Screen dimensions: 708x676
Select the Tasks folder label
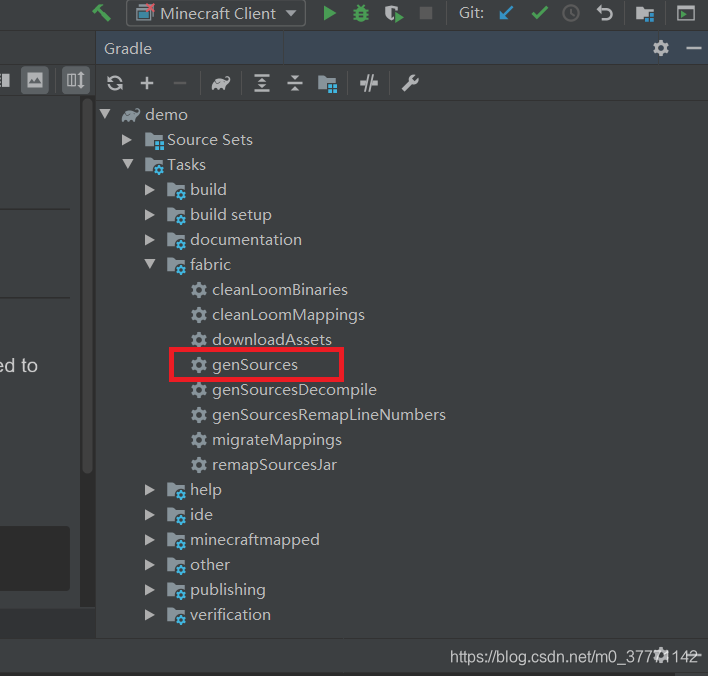tap(186, 165)
